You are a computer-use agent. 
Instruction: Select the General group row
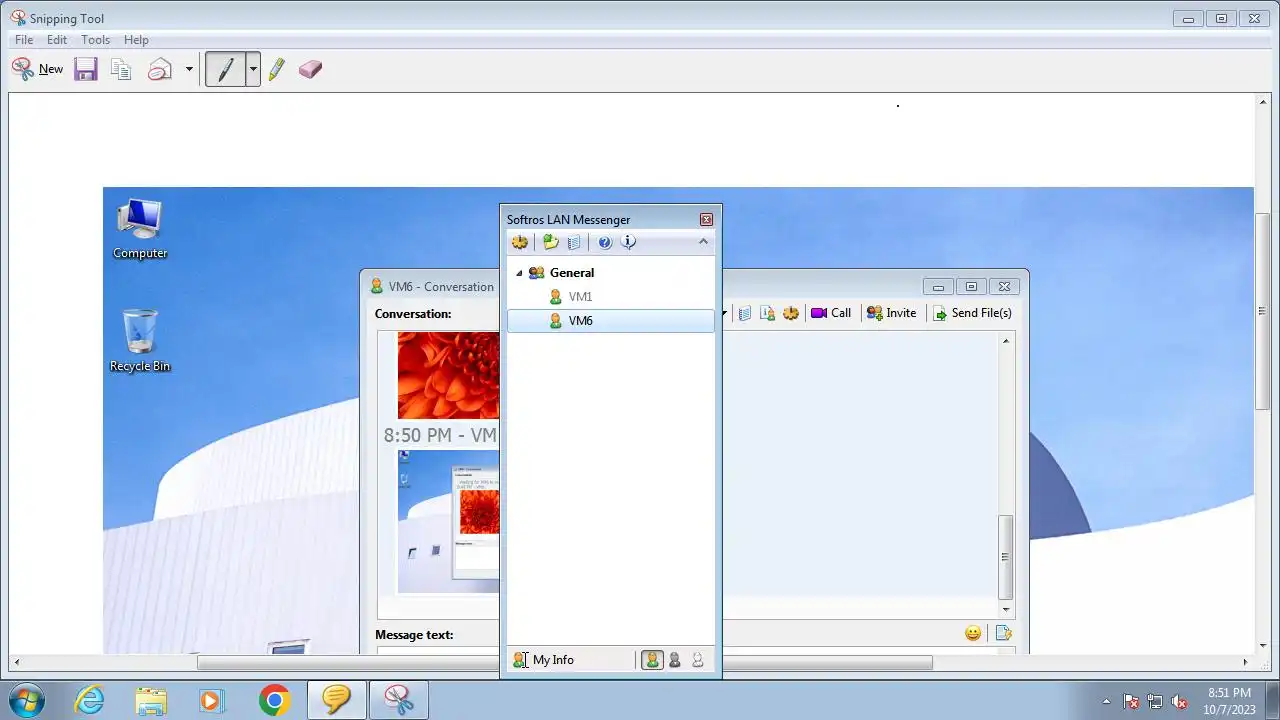pos(611,273)
